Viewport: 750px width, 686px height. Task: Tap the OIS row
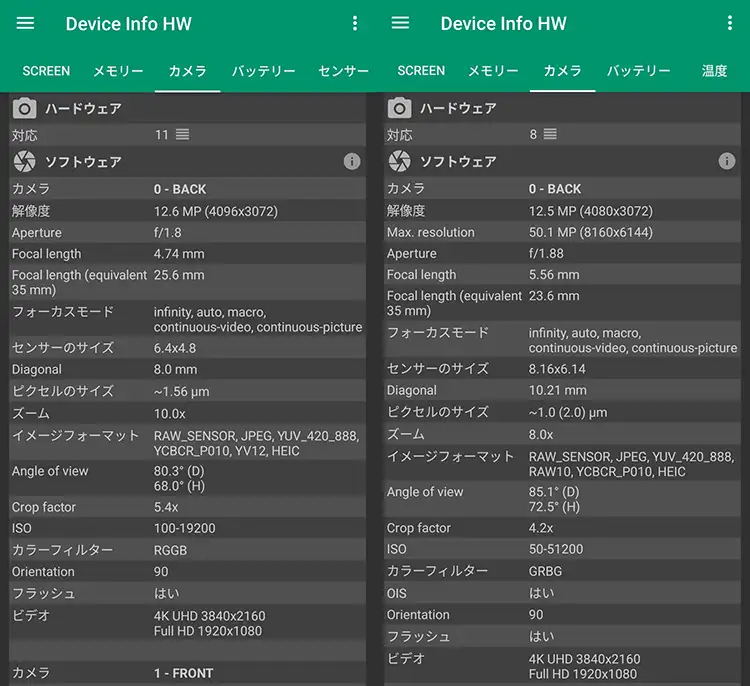(x=561, y=593)
